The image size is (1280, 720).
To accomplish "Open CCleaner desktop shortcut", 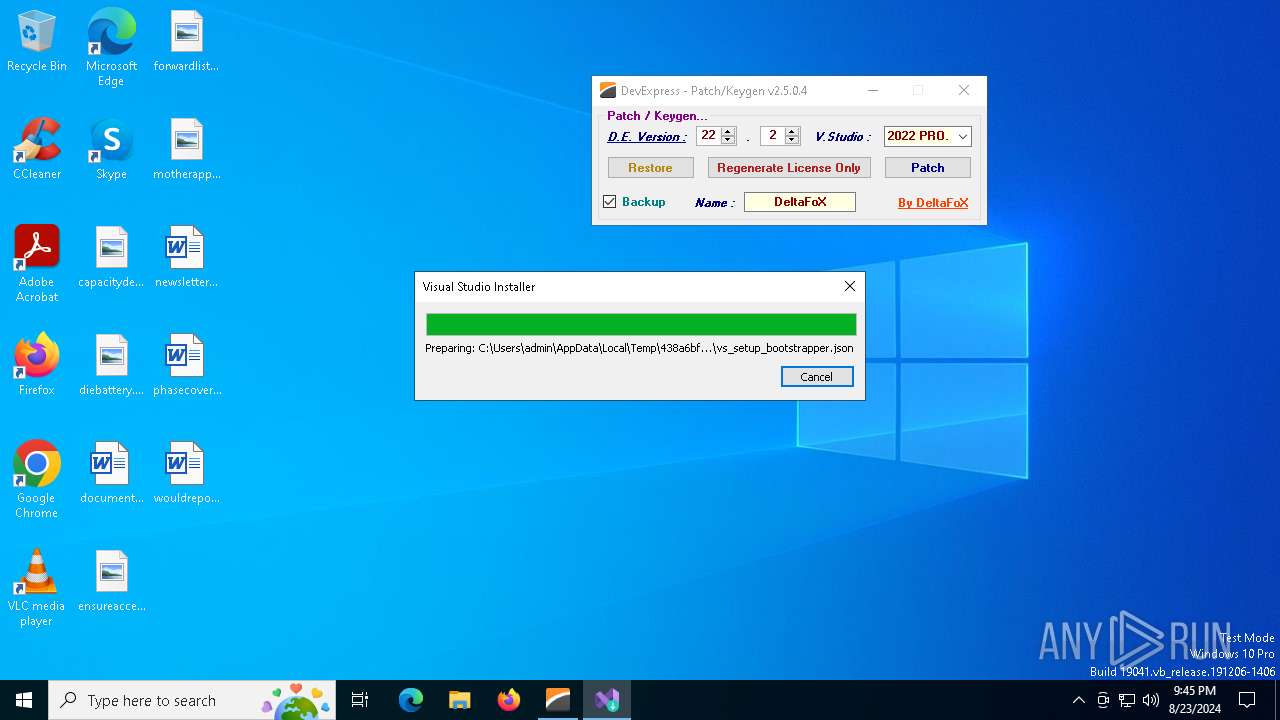I will pos(37,150).
